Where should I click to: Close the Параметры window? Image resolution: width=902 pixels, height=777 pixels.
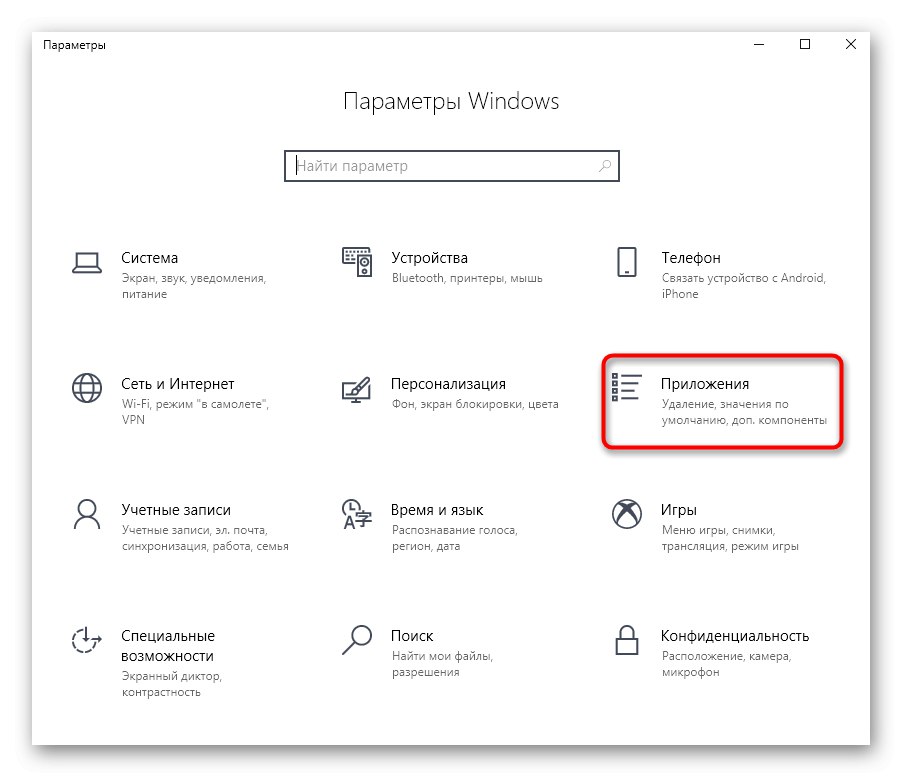pyautogui.click(x=851, y=44)
